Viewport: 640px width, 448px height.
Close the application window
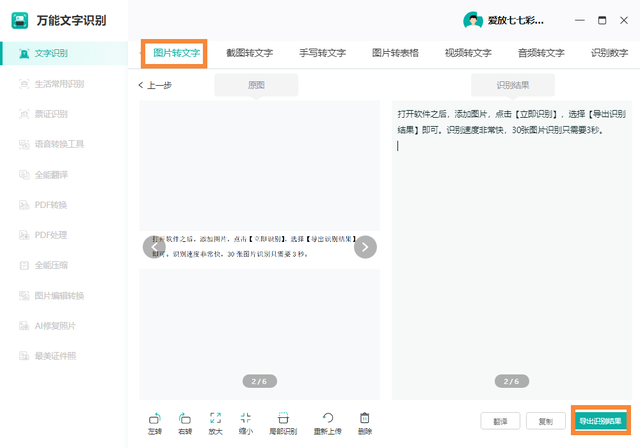(x=624, y=20)
